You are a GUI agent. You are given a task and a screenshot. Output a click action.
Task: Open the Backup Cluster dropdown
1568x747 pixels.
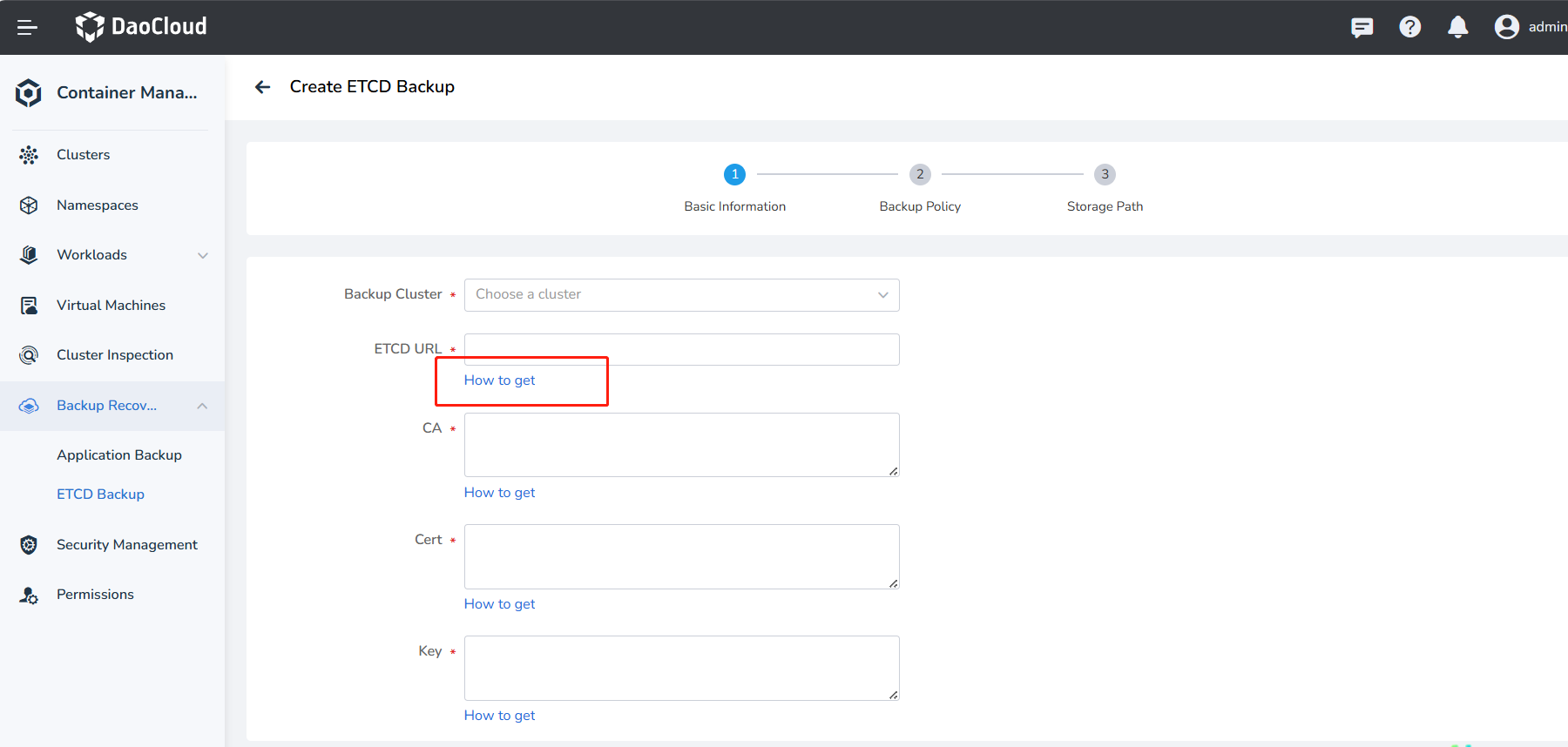tap(681, 295)
